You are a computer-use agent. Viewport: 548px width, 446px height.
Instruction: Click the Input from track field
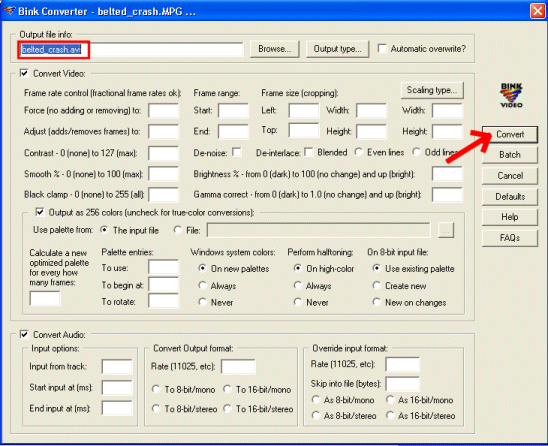click(117, 367)
